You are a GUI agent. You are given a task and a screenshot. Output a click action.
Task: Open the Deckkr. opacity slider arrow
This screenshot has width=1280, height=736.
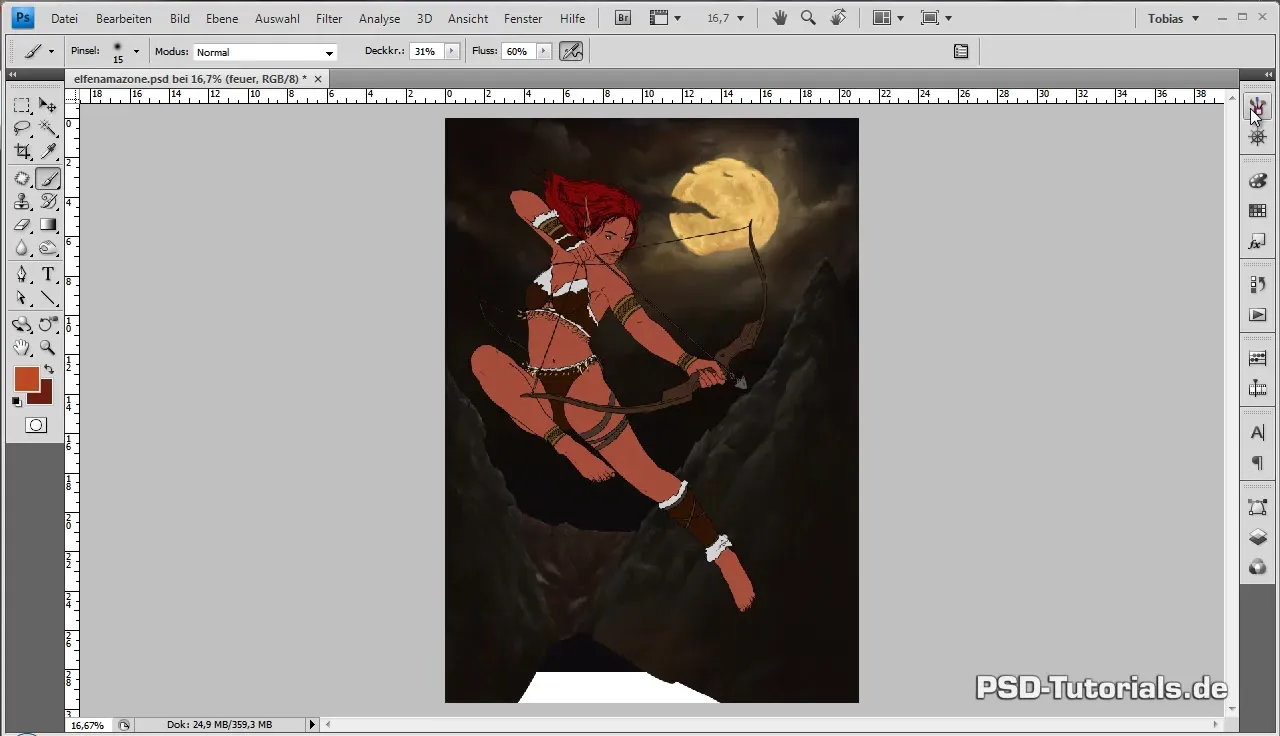[451, 51]
